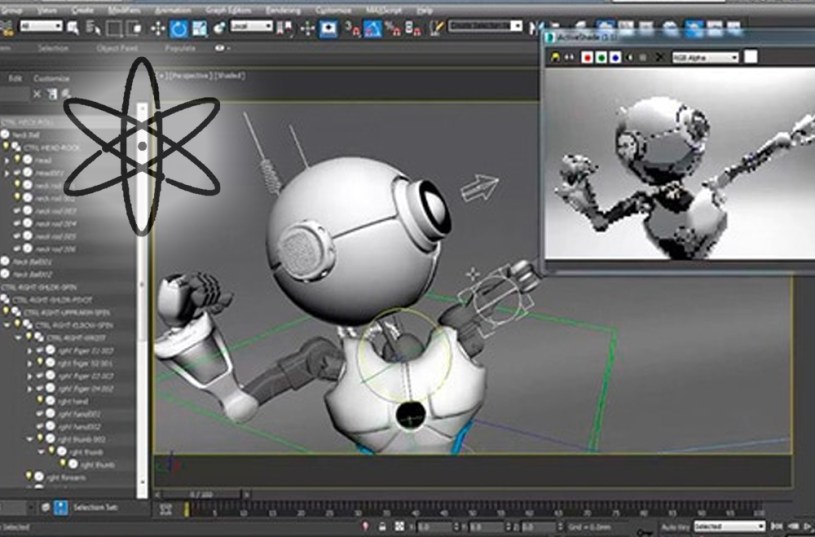Click the Customize button in scene explorer

coord(52,77)
